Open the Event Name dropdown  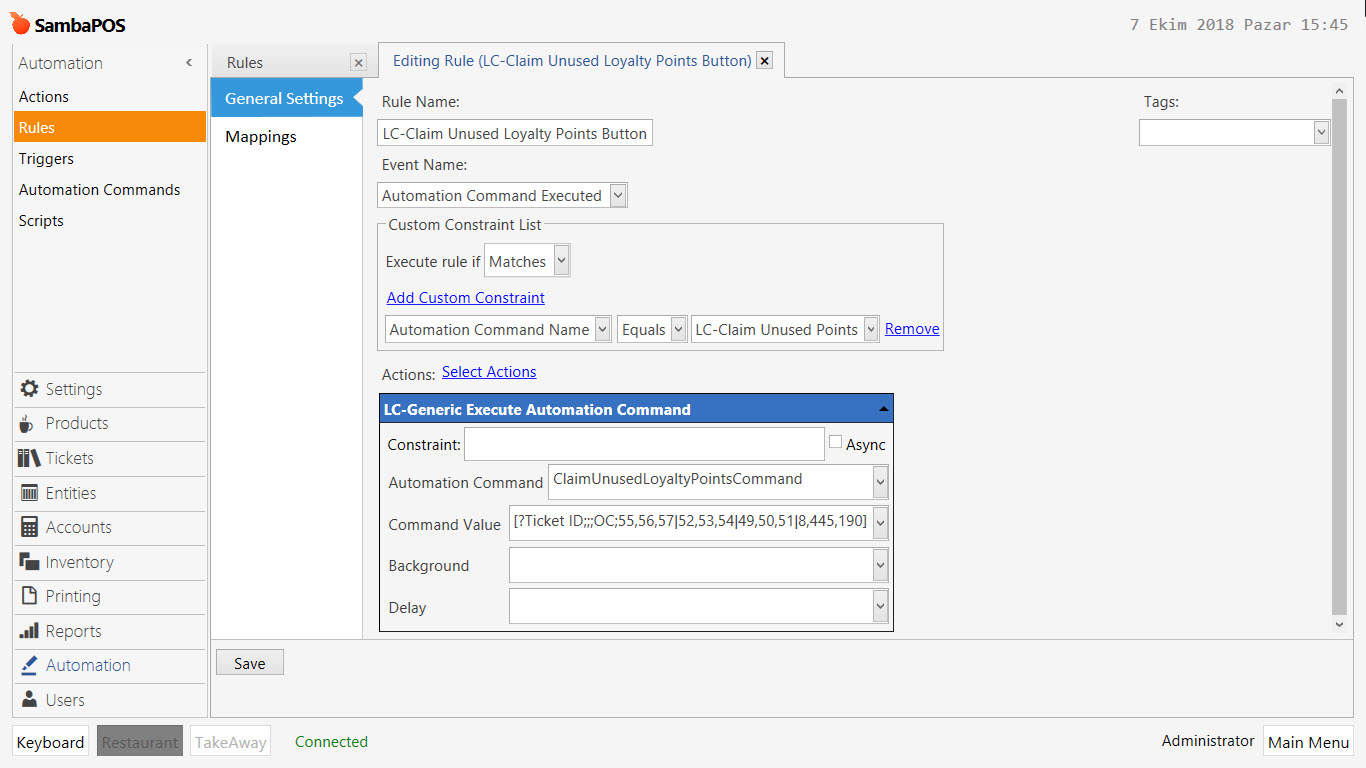tap(618, 195)
